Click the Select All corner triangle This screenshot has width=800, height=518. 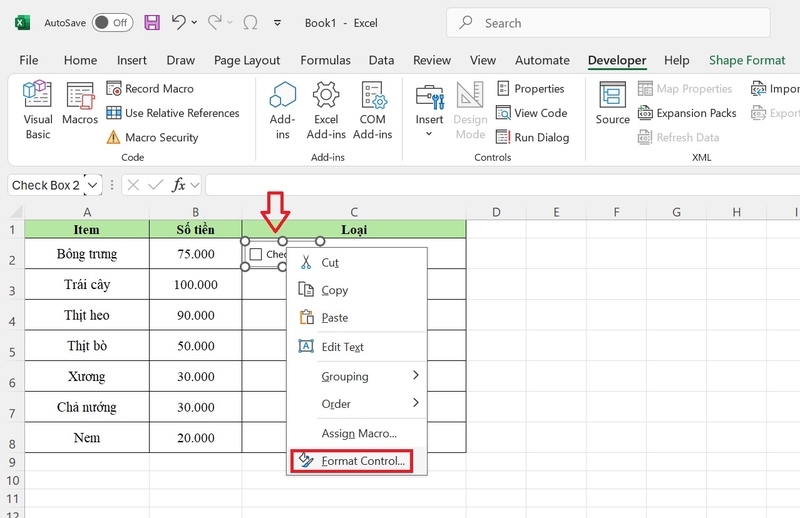click(x=16, y=212)
